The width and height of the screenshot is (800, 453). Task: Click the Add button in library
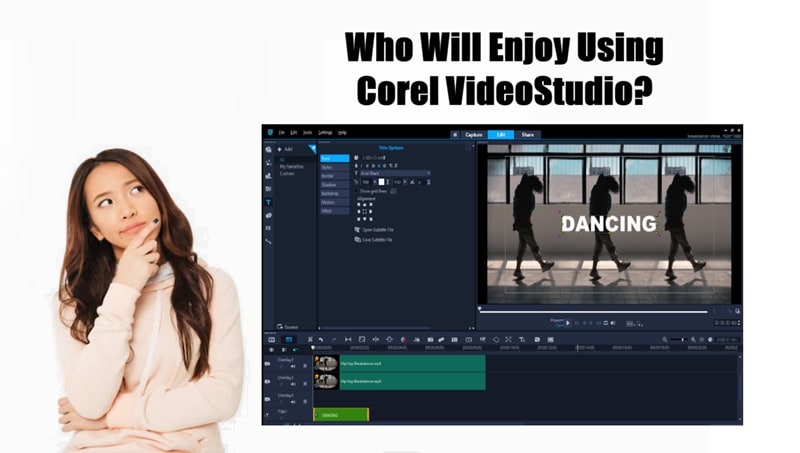pos(285,149)
